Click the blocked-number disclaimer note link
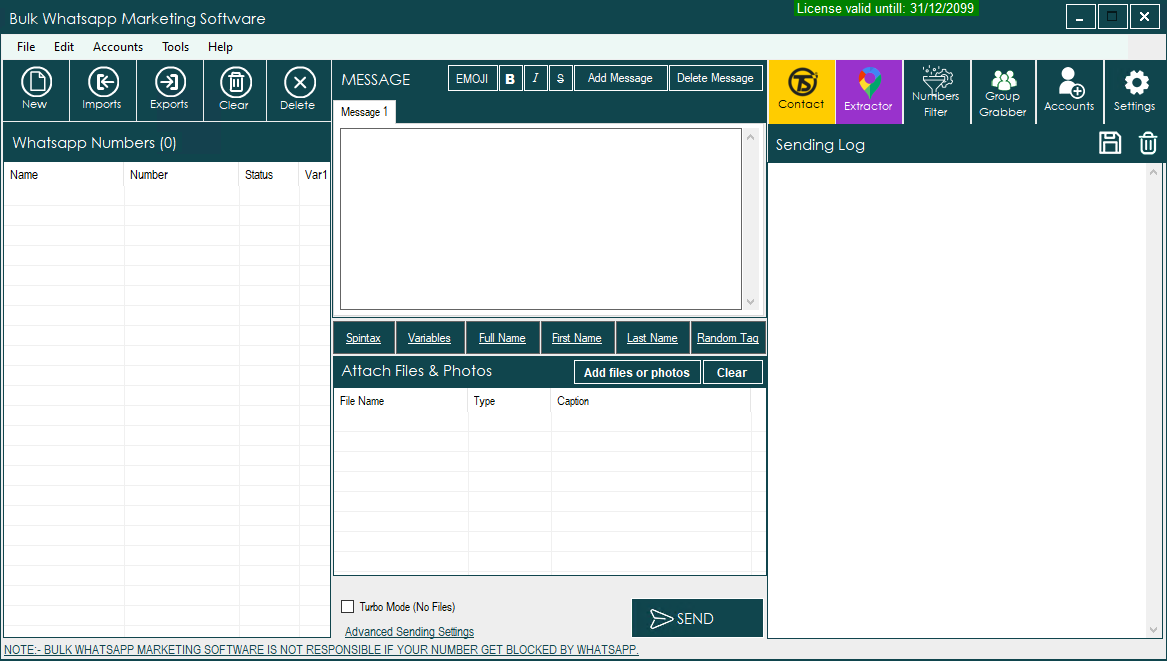1167x661 pixels. point(322,650)
